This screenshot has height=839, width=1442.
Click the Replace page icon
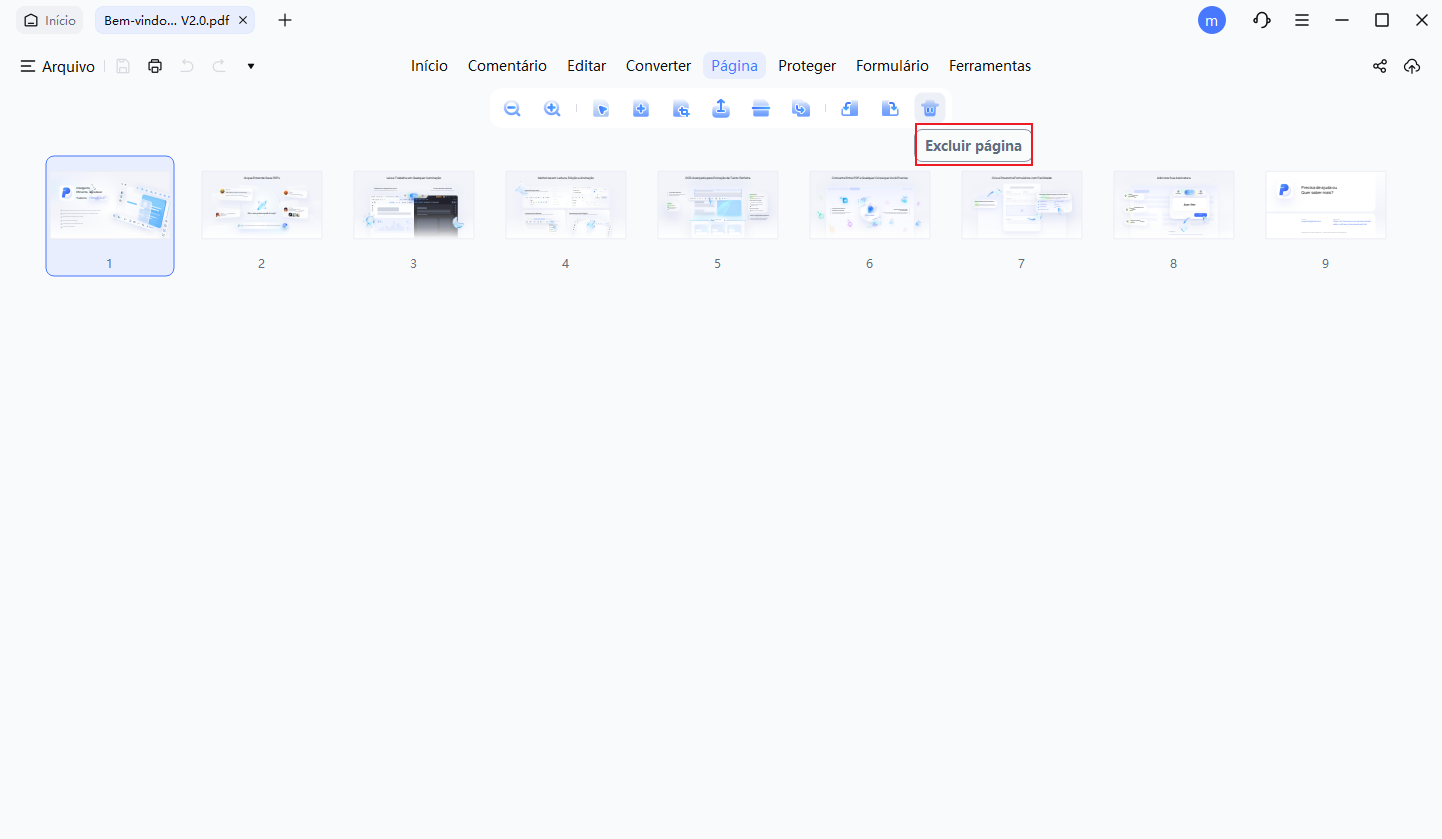[801, 108]
